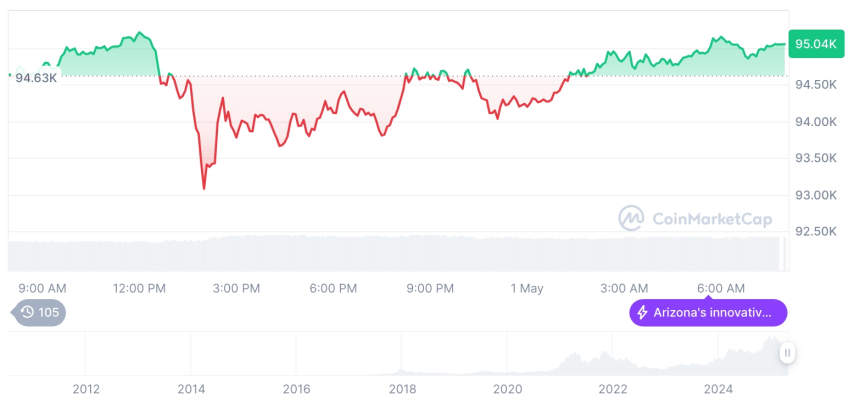
Task: Click the green 95.04K current price label
Action: coord(813,44)
